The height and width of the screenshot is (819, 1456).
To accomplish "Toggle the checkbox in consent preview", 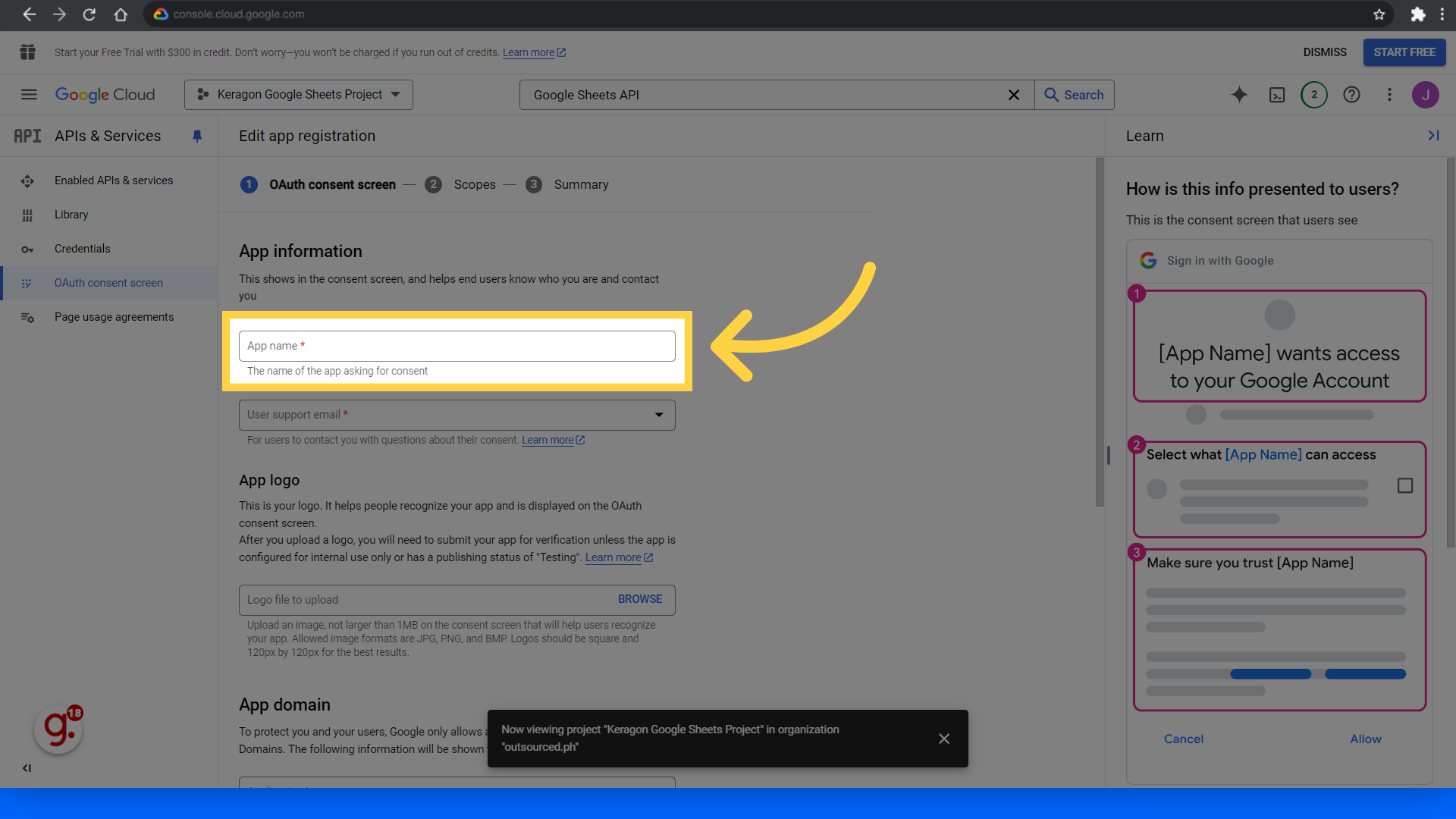I will 1405,485.
